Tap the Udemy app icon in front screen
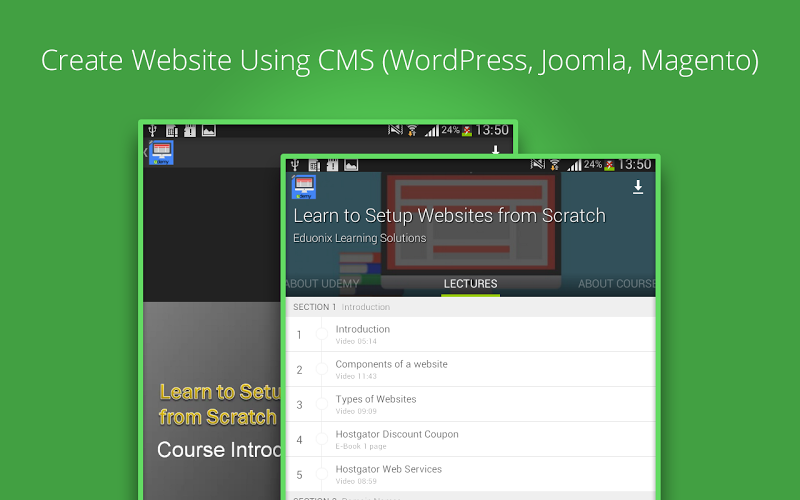The height and width of the screenshot is (500, 800). click(x=304, y=187)
